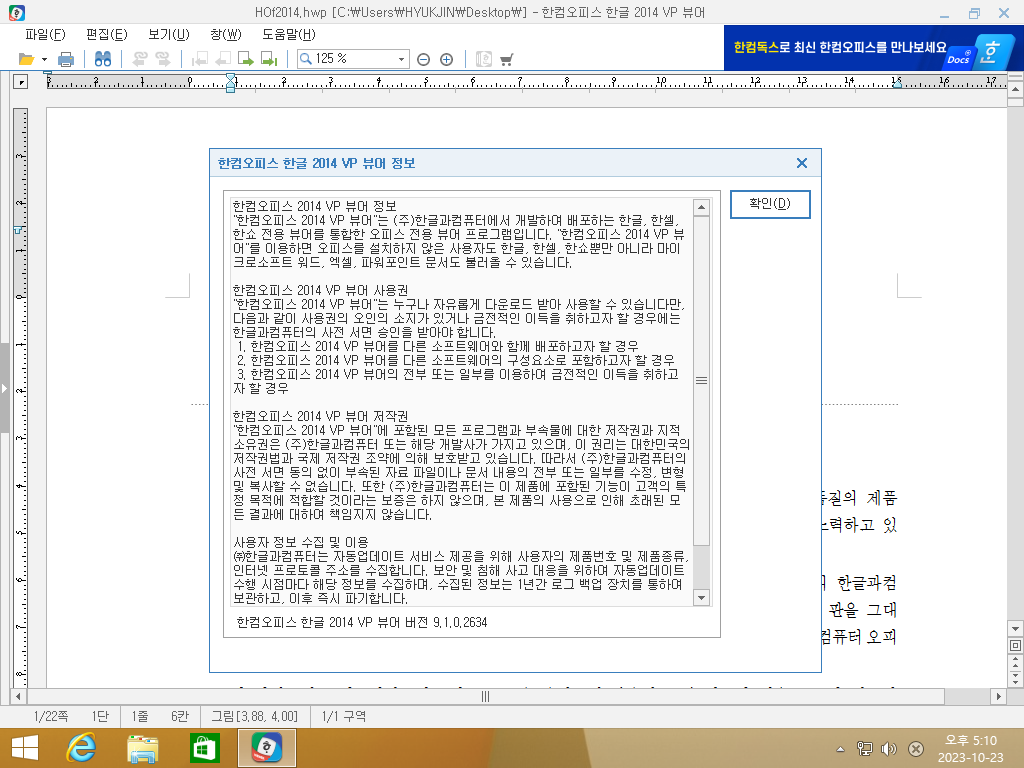Click the dialog text scrollbar thumb
Image resolution: width=1024 pixels, height=768 pixels.
tap(701, 381)
